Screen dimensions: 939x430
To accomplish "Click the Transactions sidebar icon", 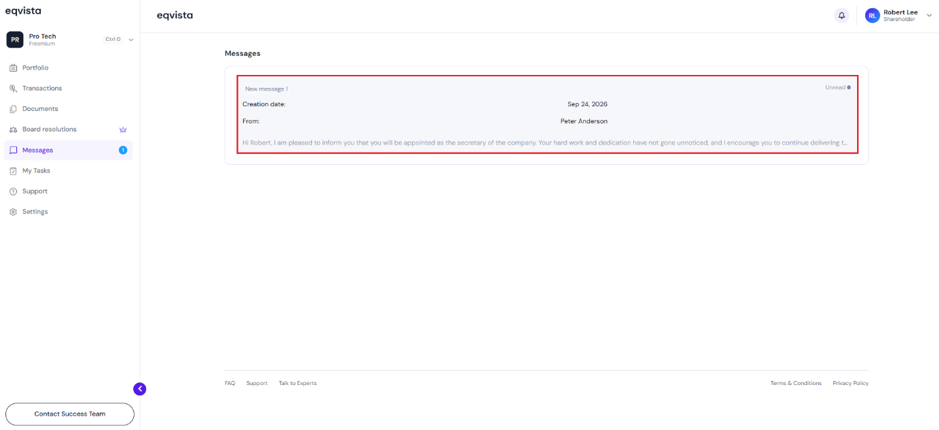I will click(13, 88).
